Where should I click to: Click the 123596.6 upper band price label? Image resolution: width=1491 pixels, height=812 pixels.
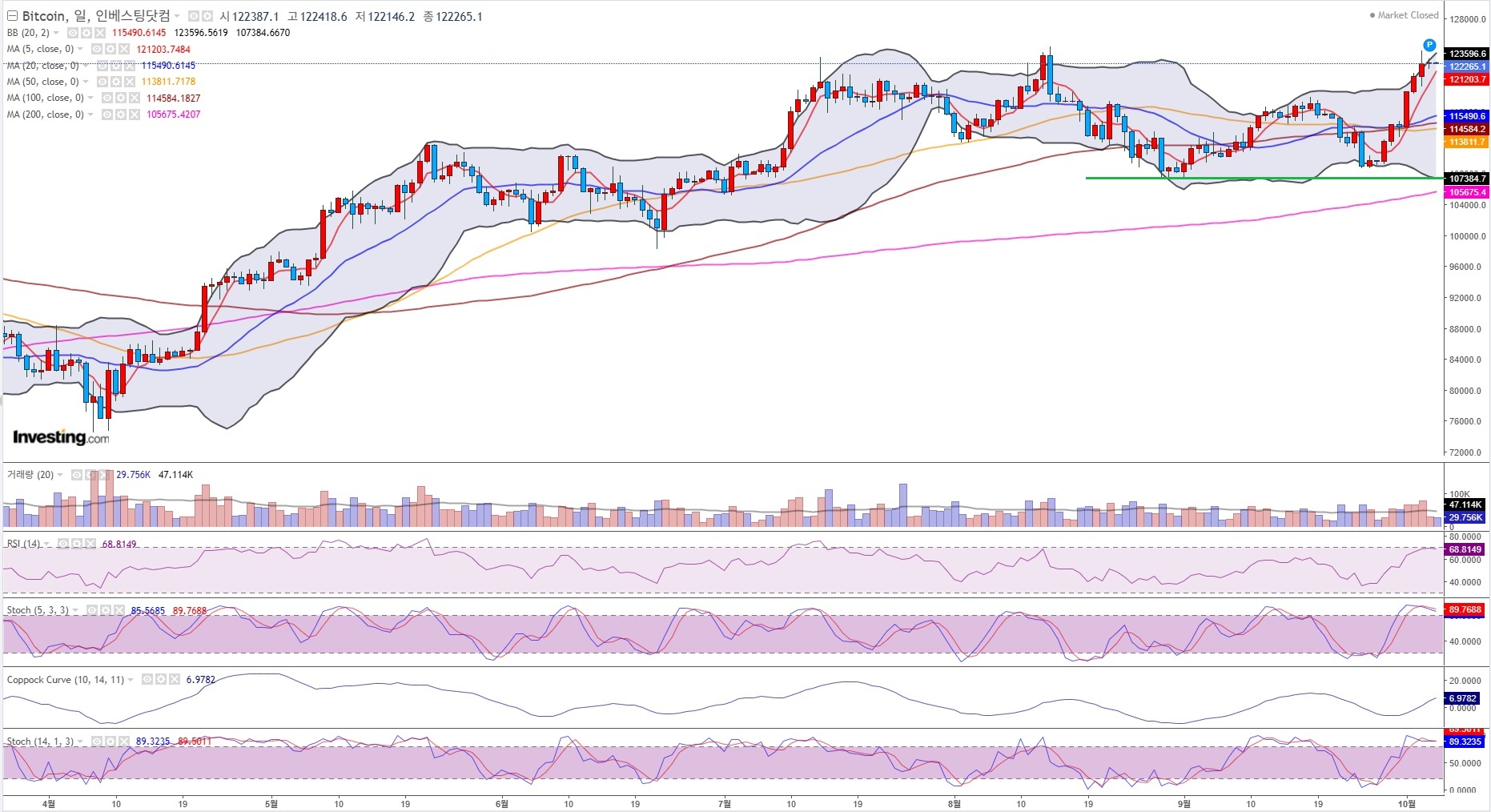1467,54
